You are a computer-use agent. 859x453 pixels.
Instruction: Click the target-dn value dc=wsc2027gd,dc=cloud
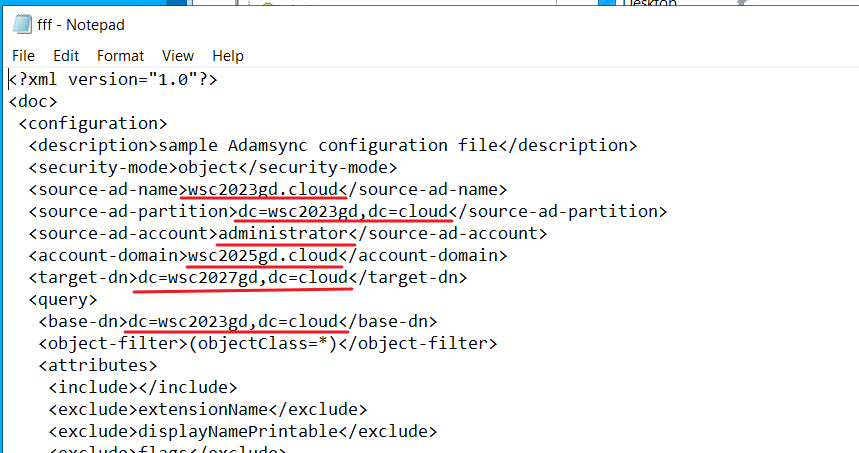tap(243, 277)
